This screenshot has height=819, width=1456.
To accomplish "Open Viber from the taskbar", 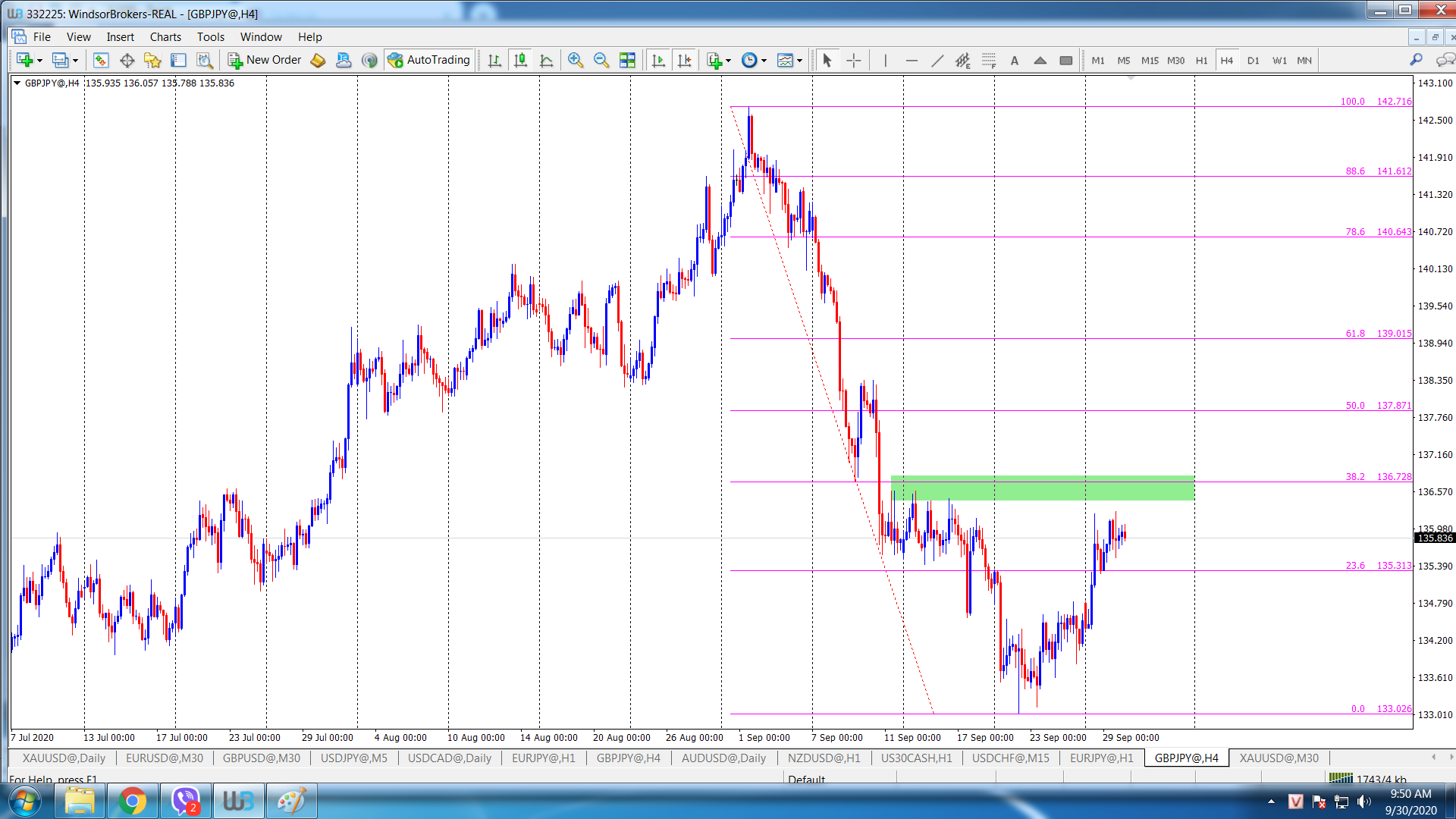I will tap(185, 801).
